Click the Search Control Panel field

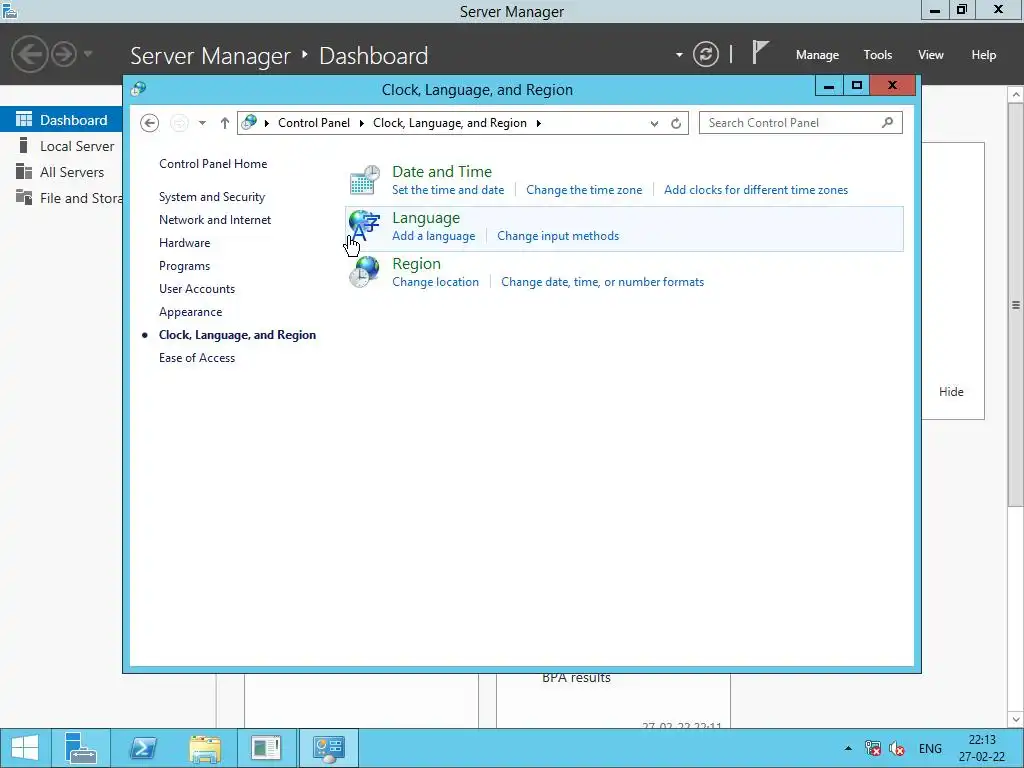[x=801, y=123]
